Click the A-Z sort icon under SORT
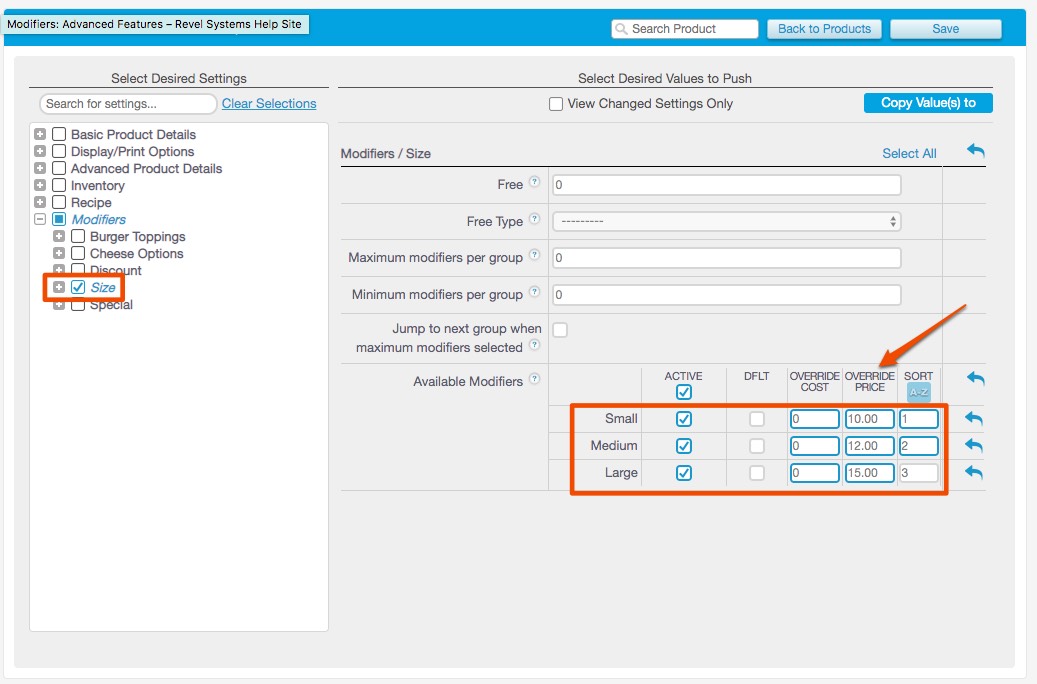1037x684 pixels. 918,393
